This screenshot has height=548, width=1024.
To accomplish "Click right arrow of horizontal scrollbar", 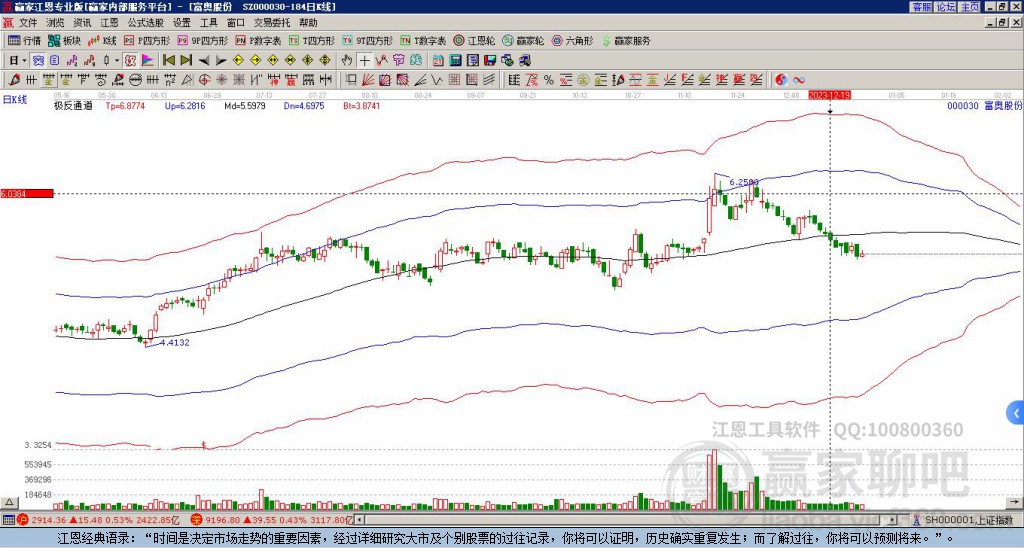I will 893,520.
